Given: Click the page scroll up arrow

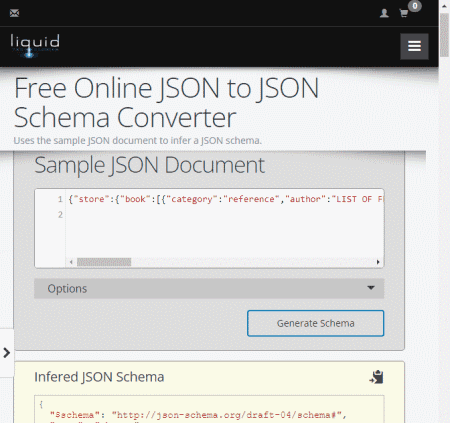Looking at the screenshot, I should 444,6.
